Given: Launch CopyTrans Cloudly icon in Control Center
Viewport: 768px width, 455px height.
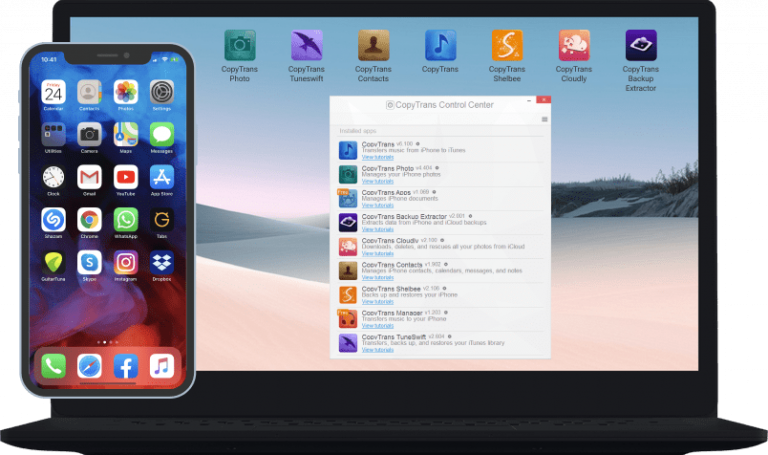Looking at the screenshot, I should [x=348, y=246].
